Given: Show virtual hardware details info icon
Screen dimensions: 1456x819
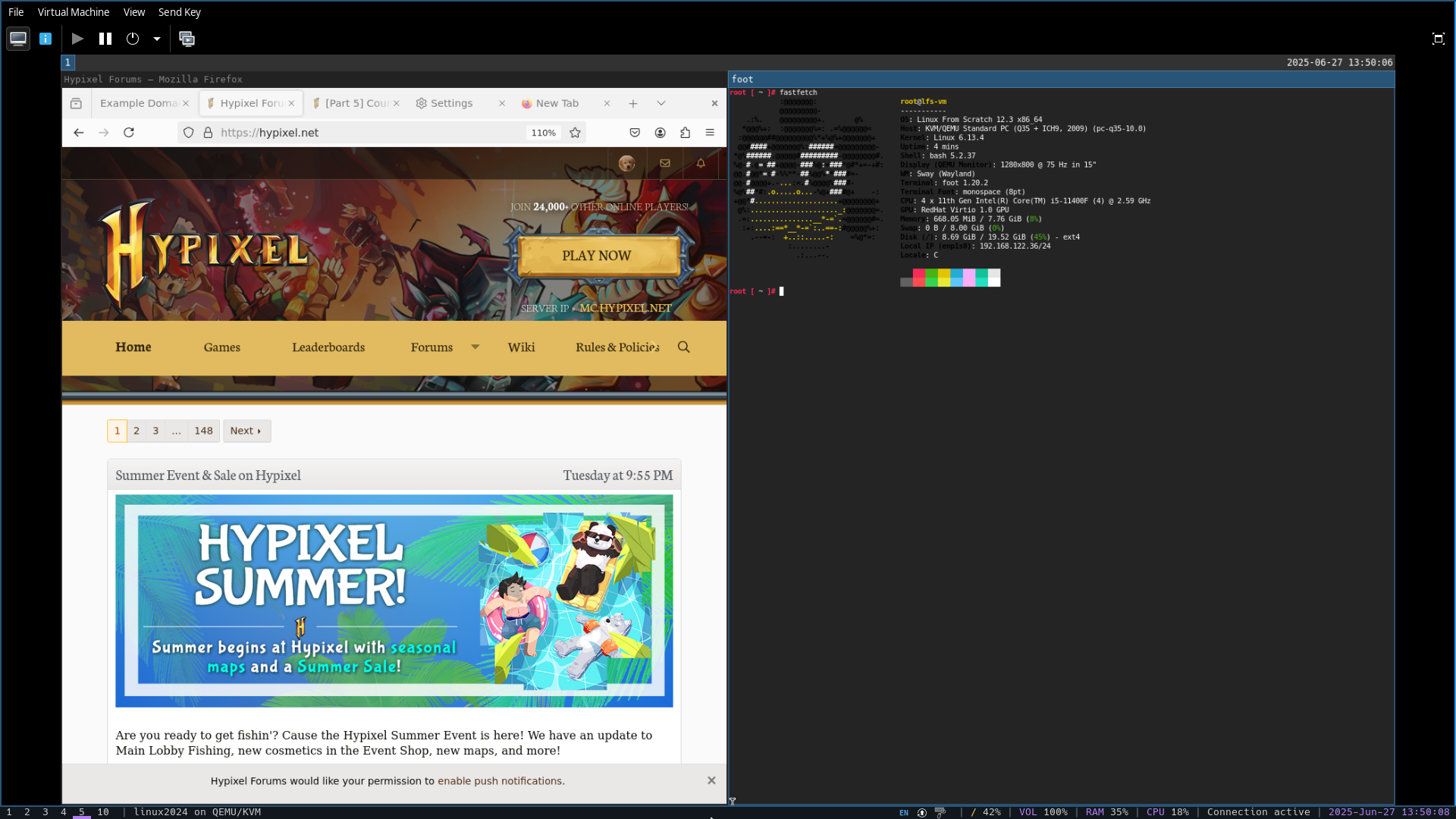Looking at the screenshot, I should [x=45, y=39].
